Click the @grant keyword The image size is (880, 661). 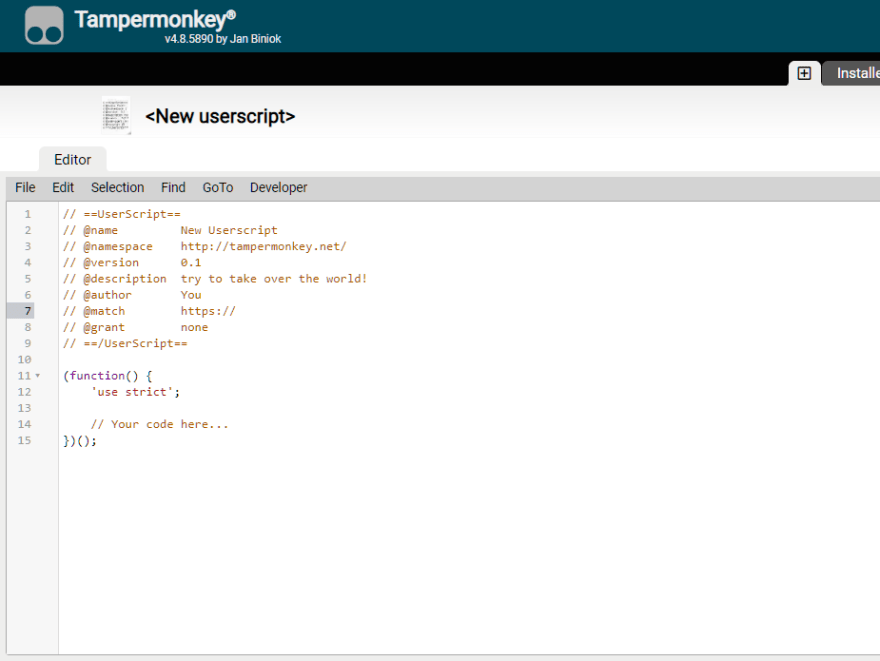pyautogui.click(x=104, y=327)
